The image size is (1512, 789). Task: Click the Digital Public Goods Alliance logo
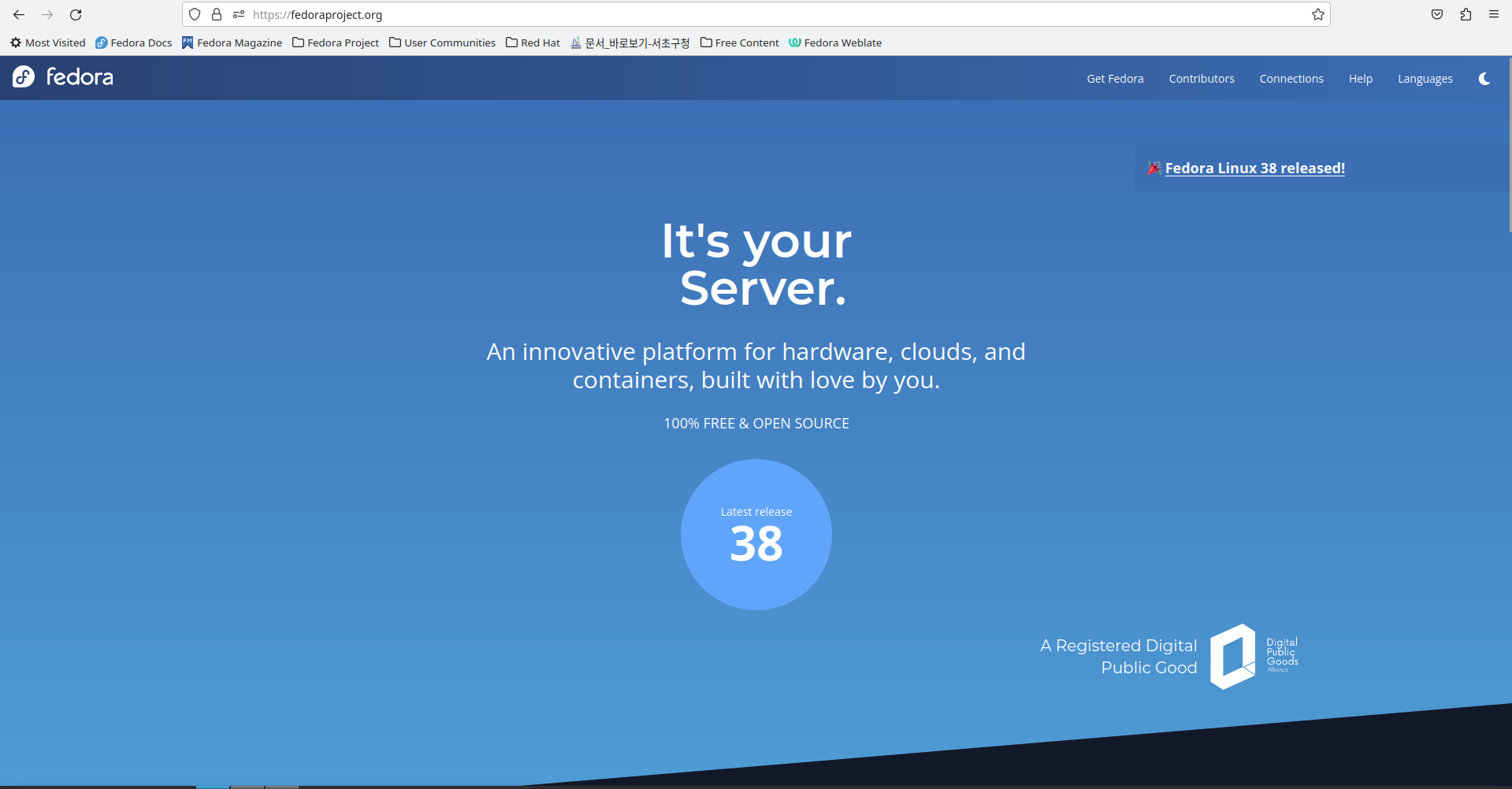click(x=1254, y=657)
